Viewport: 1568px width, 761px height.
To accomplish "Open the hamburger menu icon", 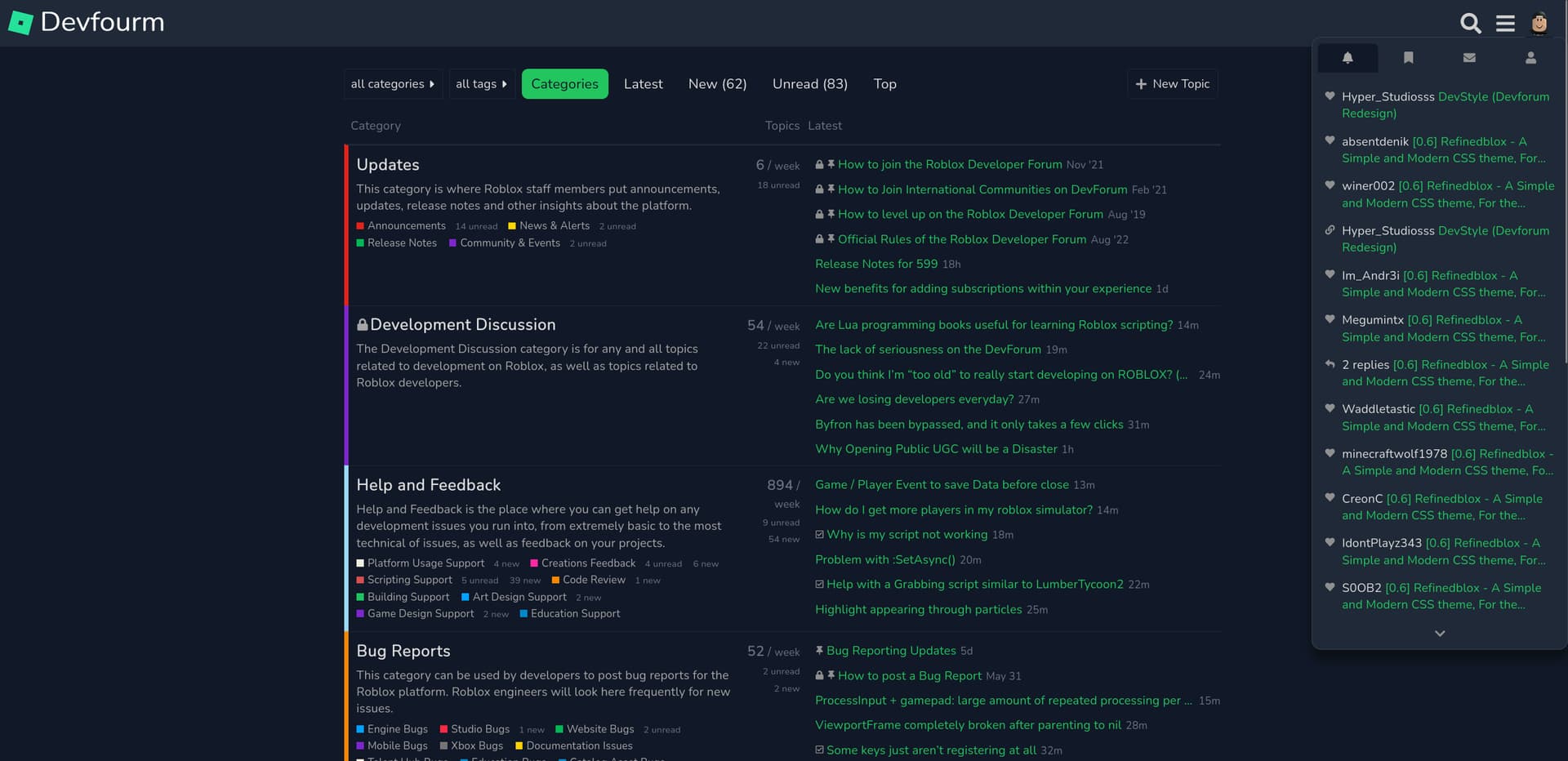I will click(x=1506, y=23).
